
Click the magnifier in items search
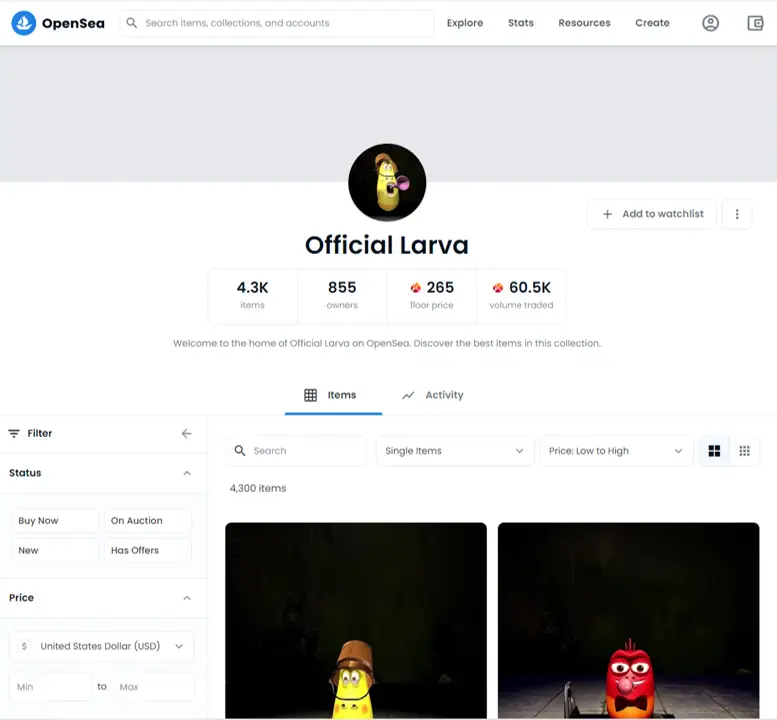(x=240, y=450)
